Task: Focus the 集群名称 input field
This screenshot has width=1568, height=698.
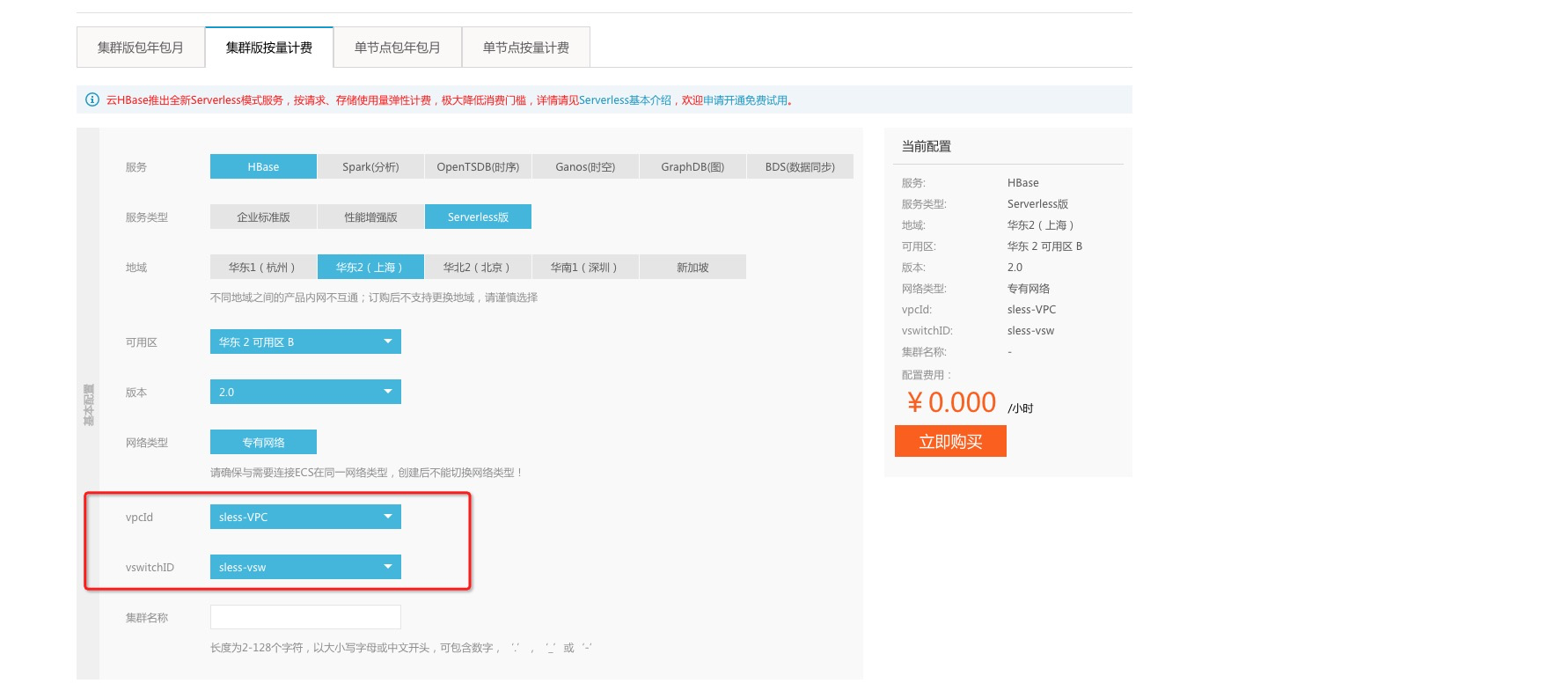Action: (x=305, y=617)
